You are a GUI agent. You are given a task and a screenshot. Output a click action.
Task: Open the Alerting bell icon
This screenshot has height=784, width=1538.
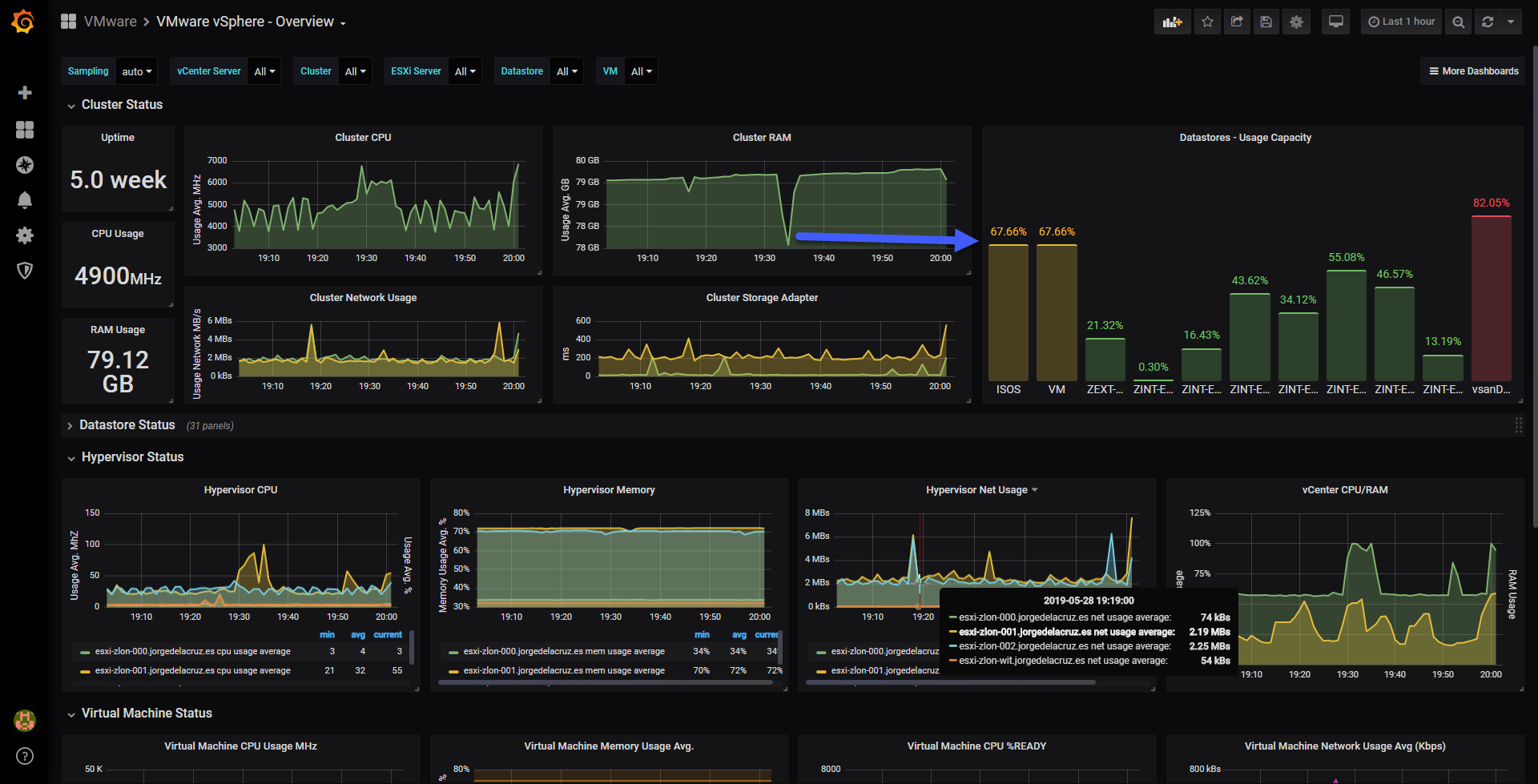(x=25, y=200)
